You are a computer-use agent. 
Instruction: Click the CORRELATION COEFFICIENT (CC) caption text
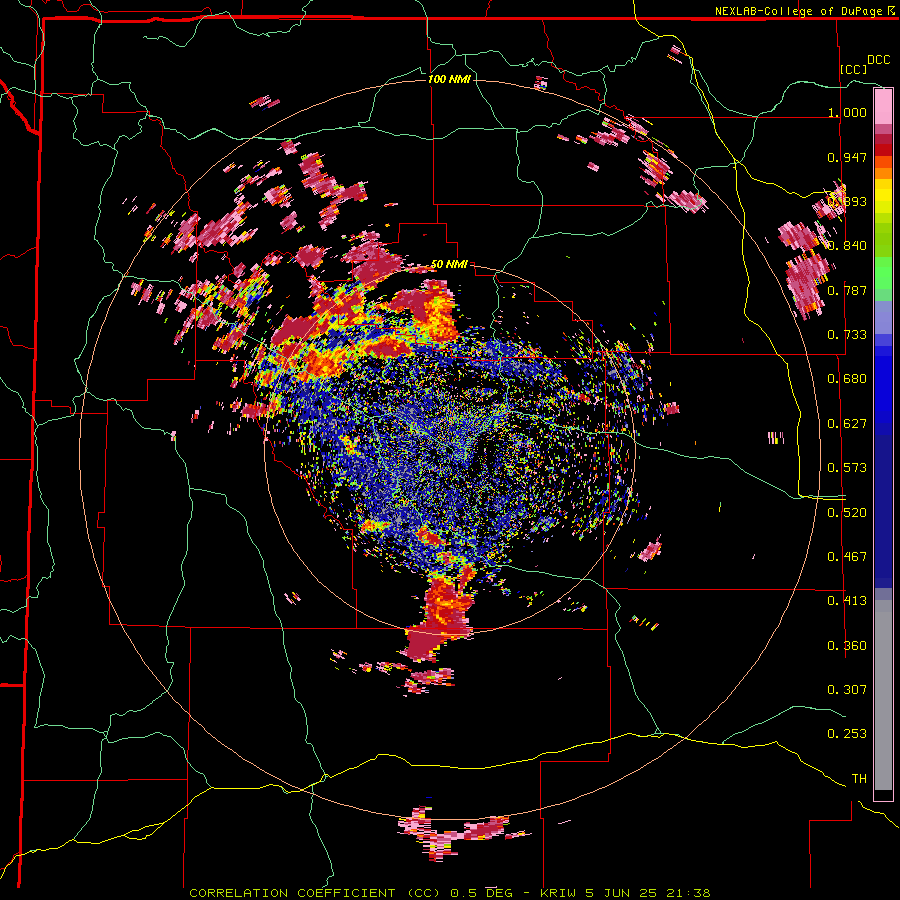coord(315,893)
